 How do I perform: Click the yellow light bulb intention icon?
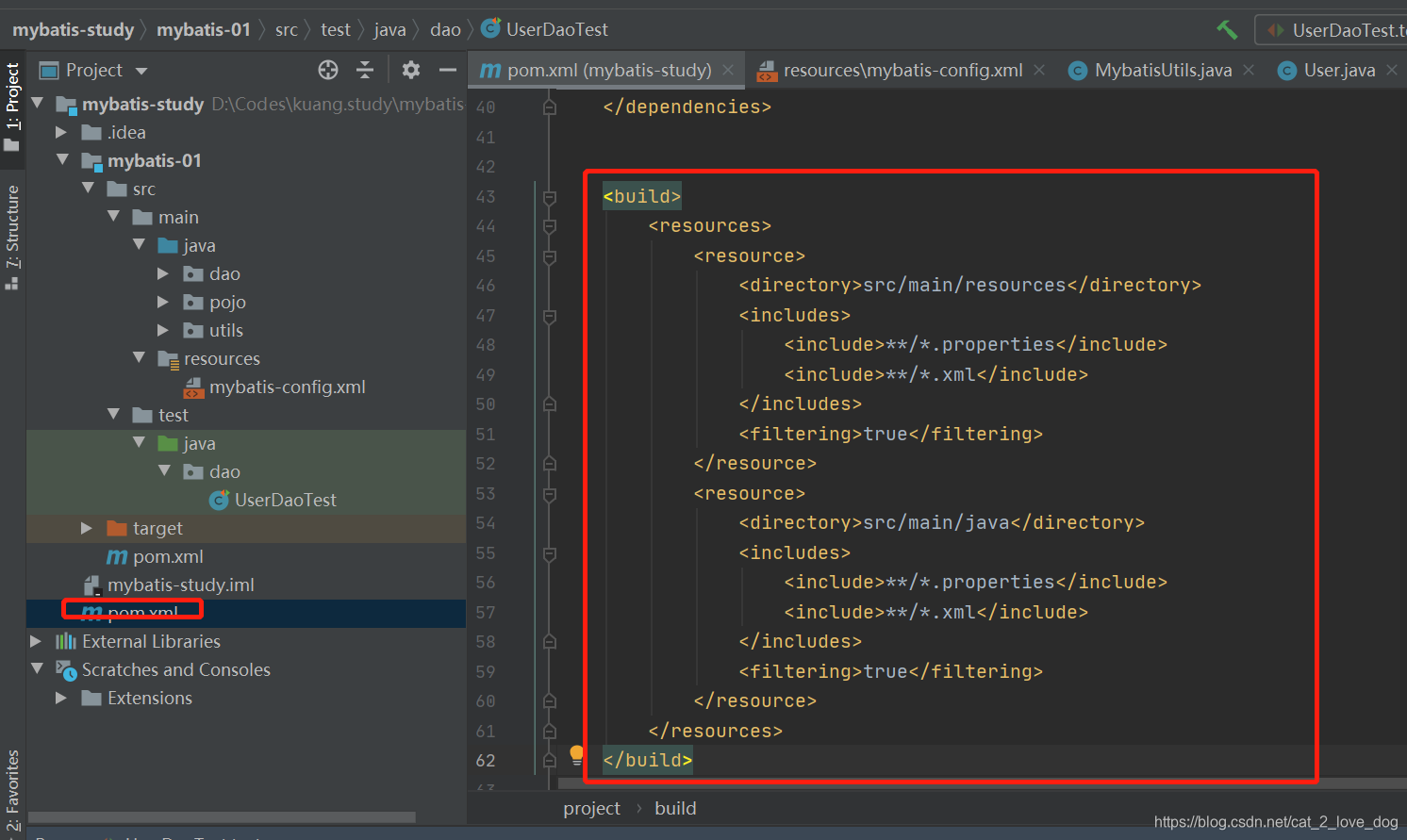pos(577,754)
